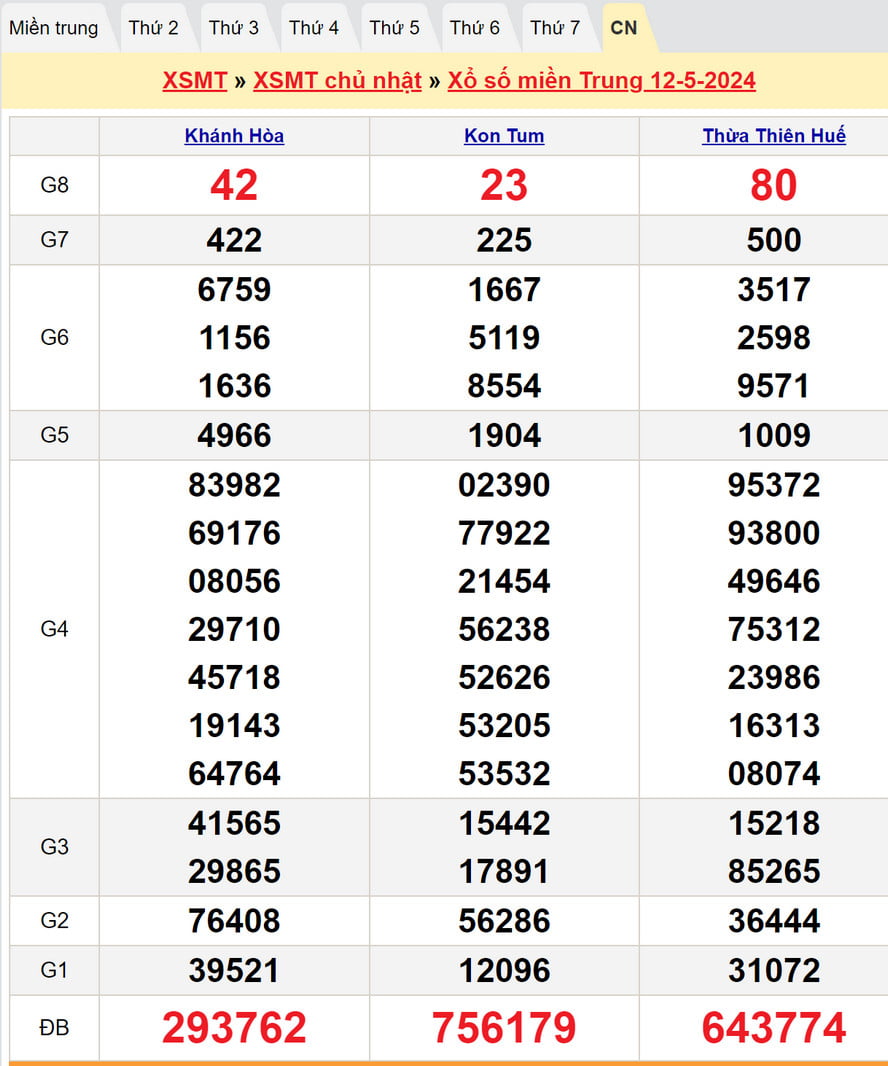Click Kon Tum special prize number 756179

point(504,1028)
